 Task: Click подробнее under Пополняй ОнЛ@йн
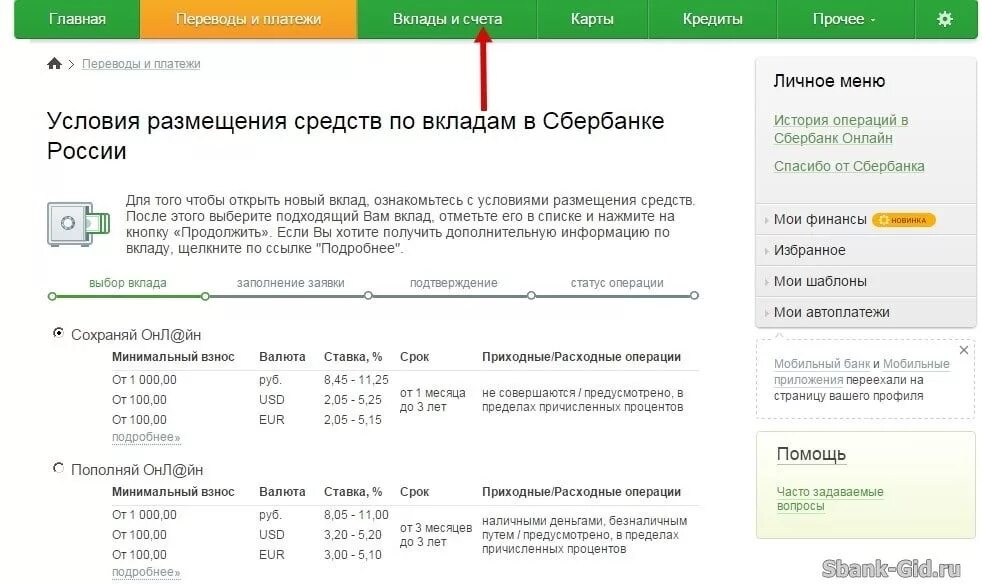click(x=146, y=572)
